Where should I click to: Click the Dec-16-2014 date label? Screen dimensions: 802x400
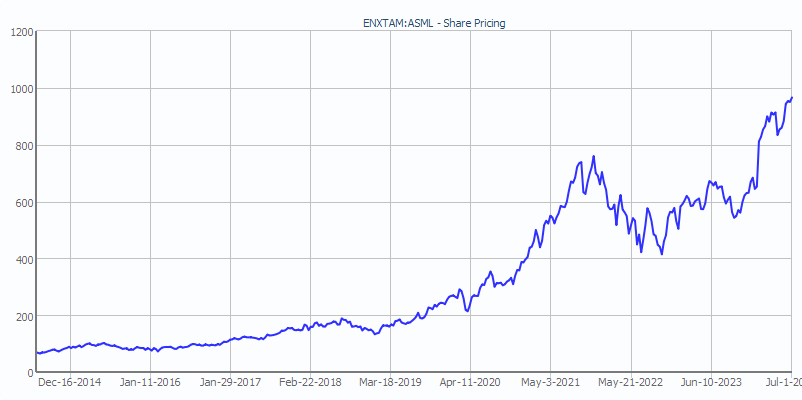69,382
